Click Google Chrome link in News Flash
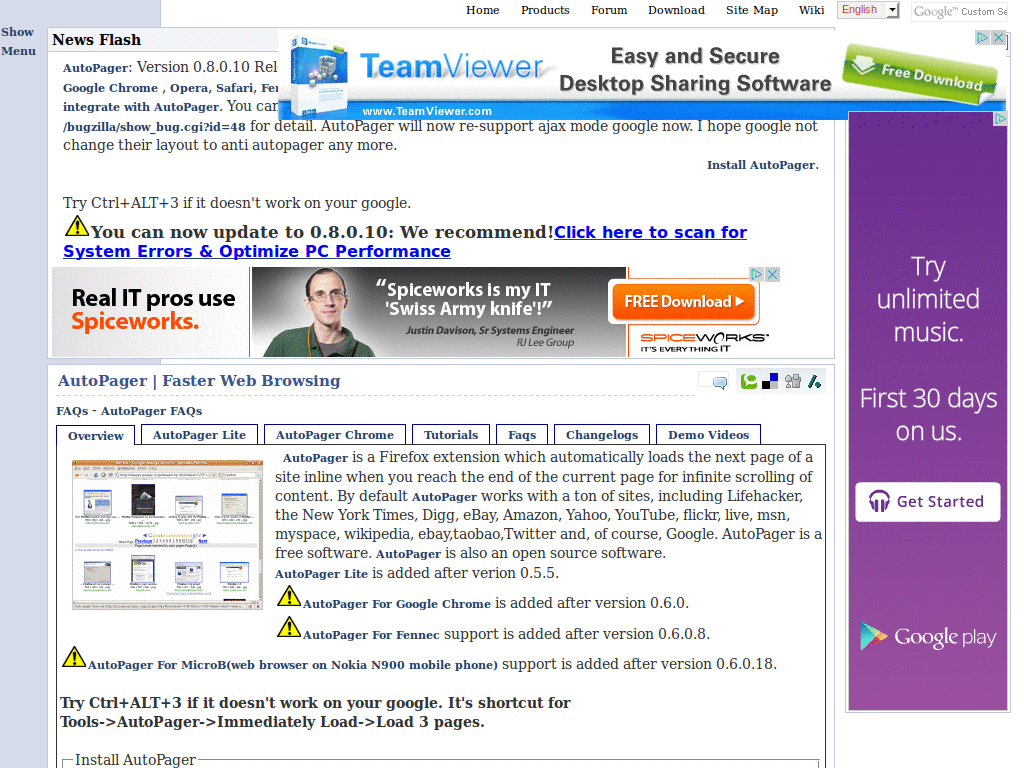This screenshot has height=768, width=1024. (x=110, y=88)
